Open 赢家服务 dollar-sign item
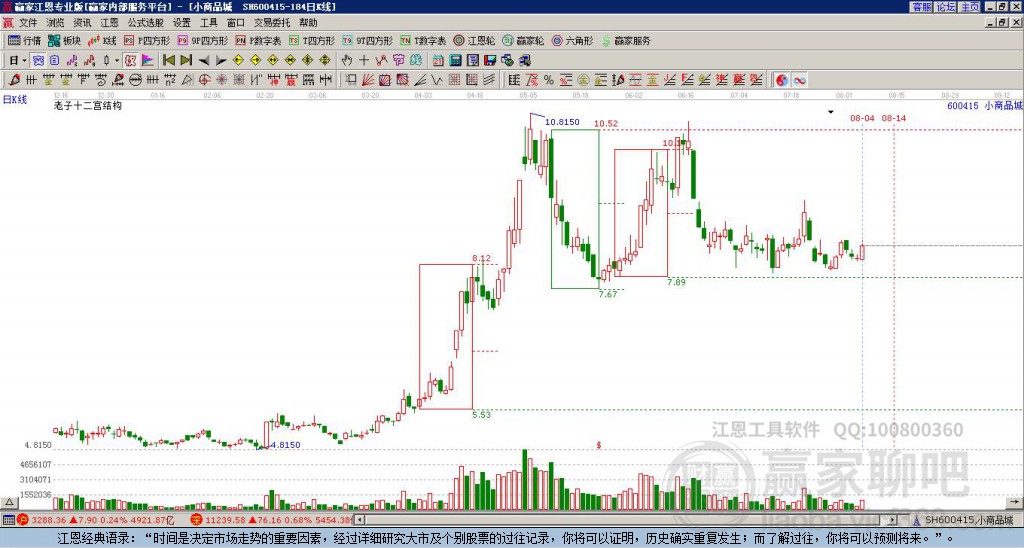1024x548 pixels. pyautogui.click(x=626, y=40)
